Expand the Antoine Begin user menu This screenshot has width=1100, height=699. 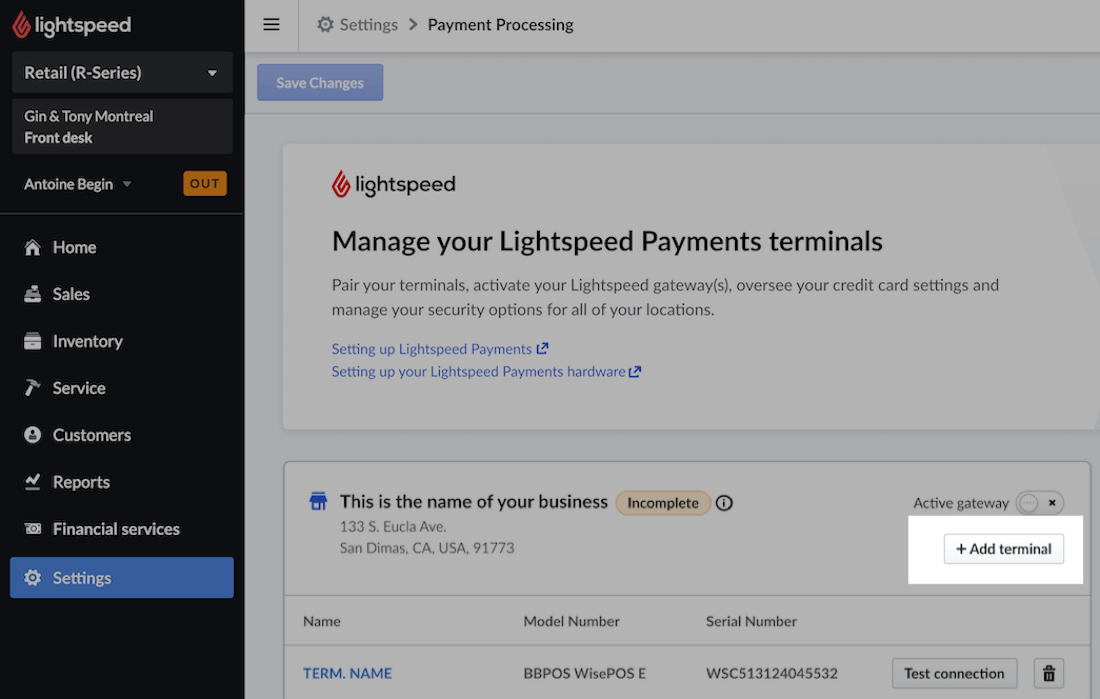coord(78,183)
